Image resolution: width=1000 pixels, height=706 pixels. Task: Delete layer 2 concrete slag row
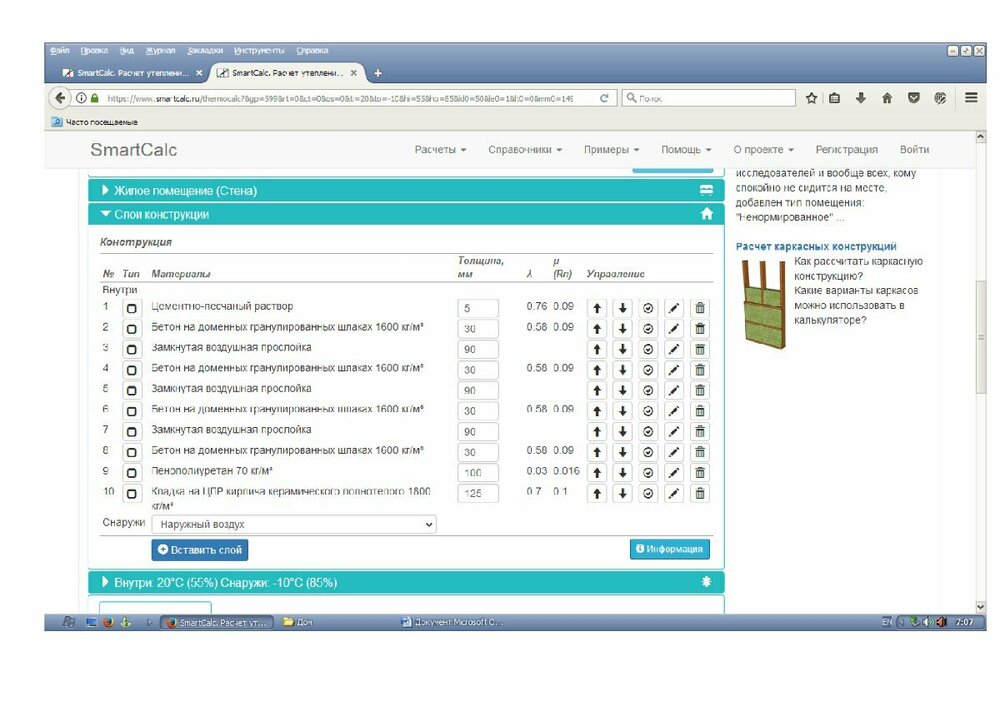pos(700,329)
